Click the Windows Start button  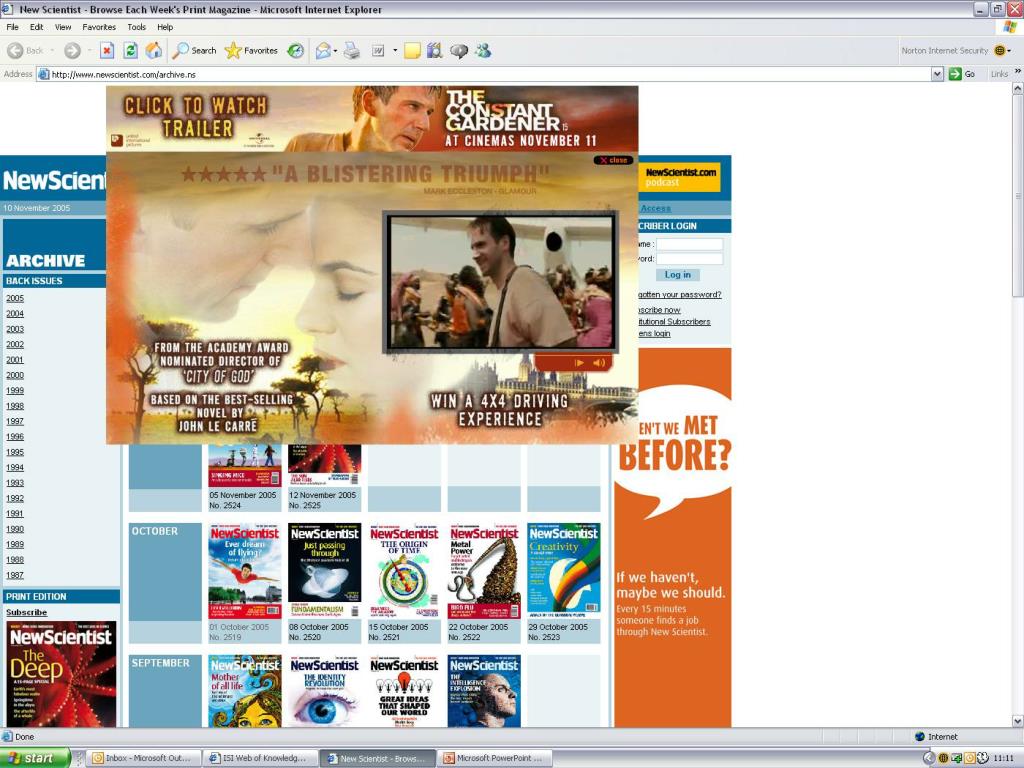tap(35, 758)
